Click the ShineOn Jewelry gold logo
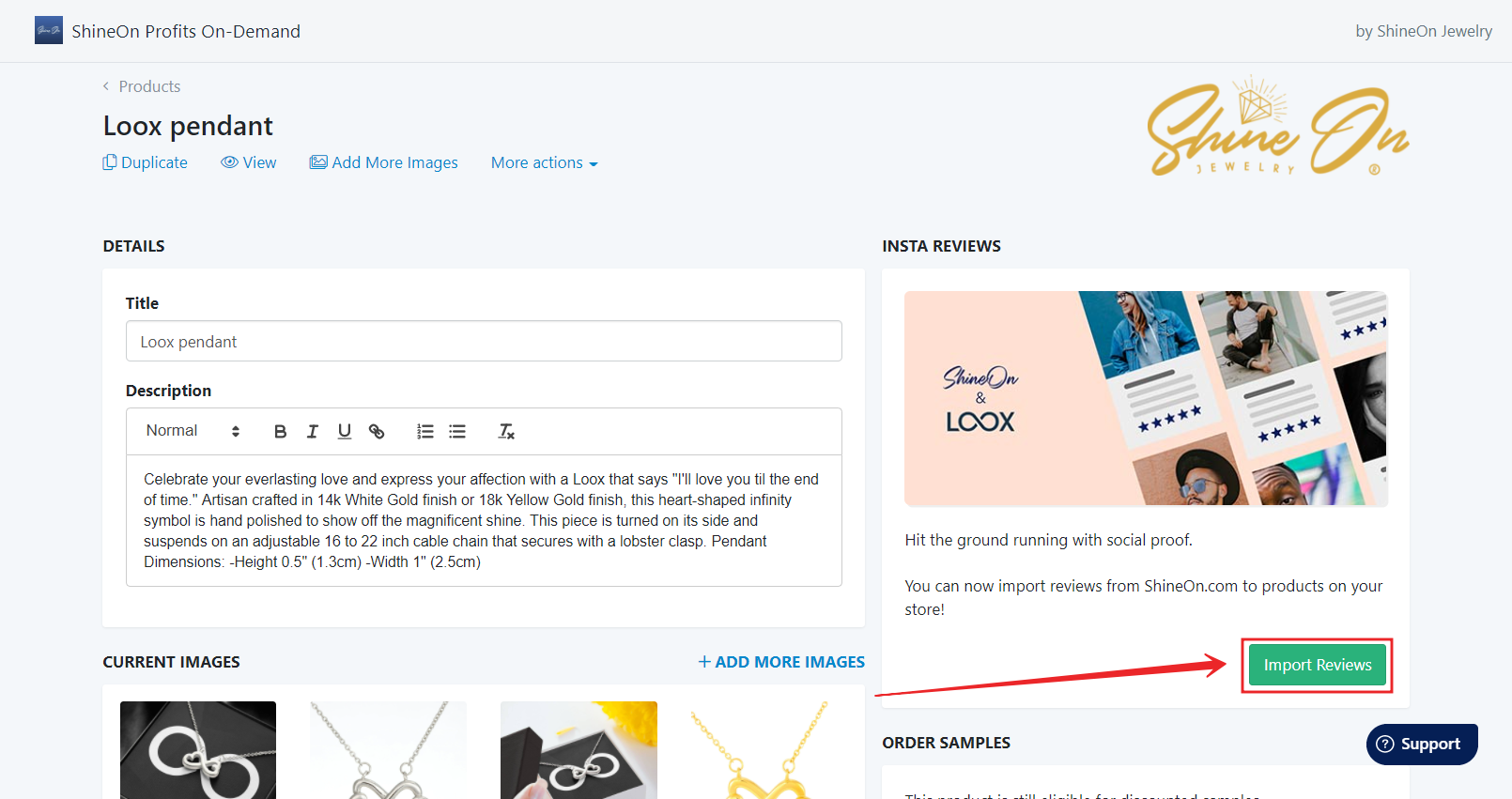This screenshot has height=799, width=1512. tap(1278, 127)
